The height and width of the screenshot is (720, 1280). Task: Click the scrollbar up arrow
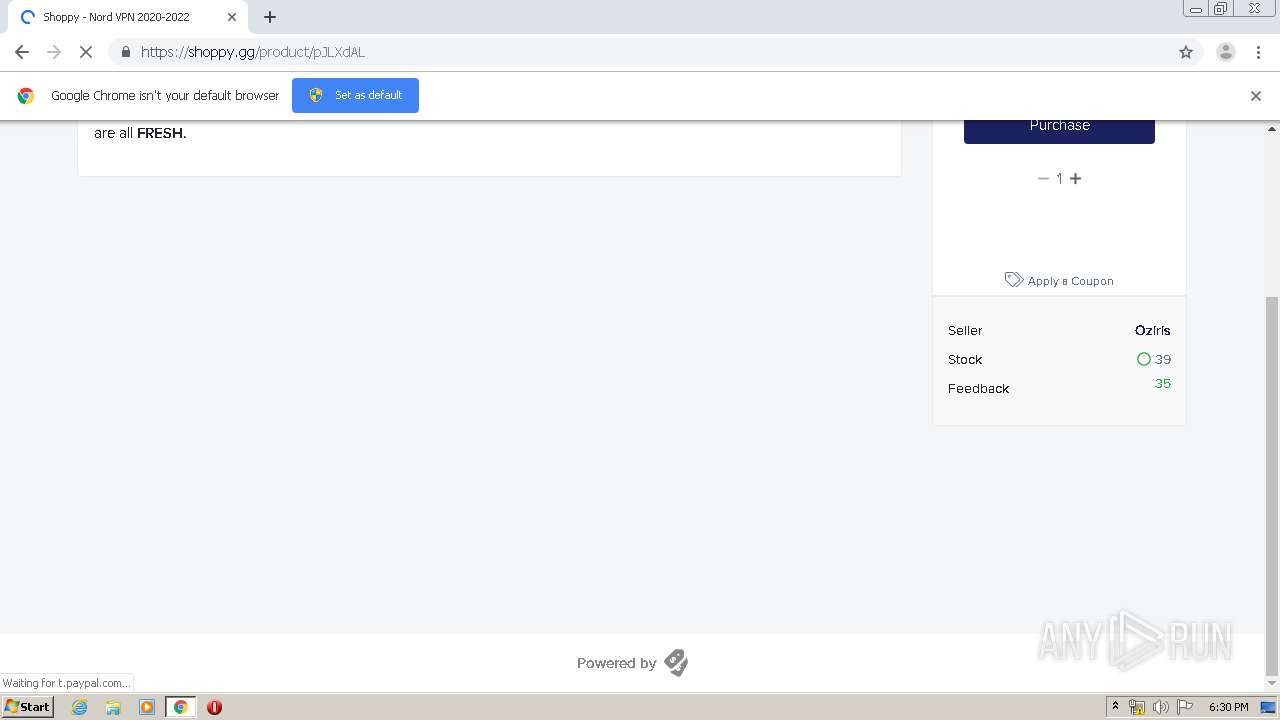click(1272, 129)
